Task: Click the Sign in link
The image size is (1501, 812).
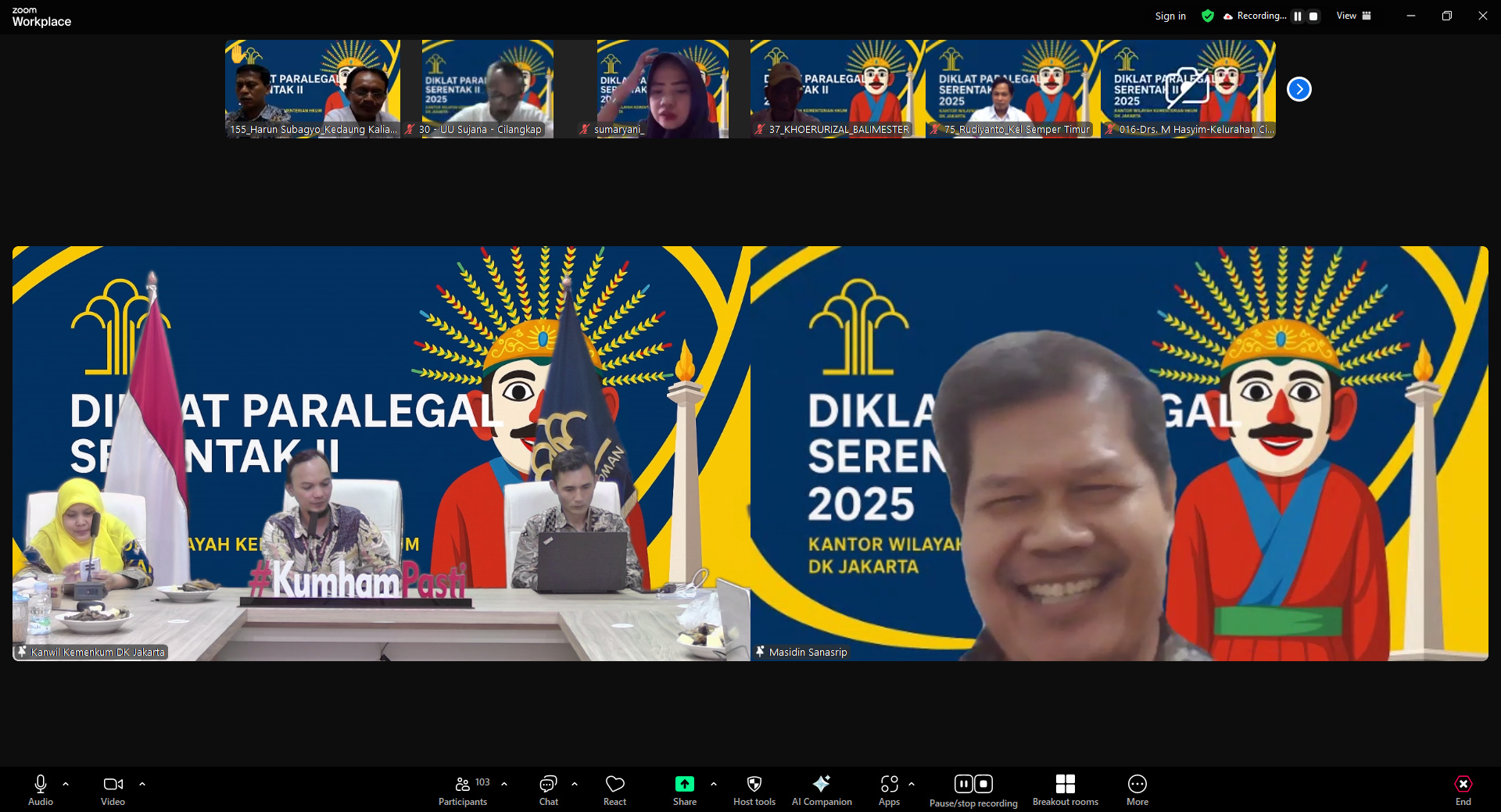Action: click(1170, 16)
